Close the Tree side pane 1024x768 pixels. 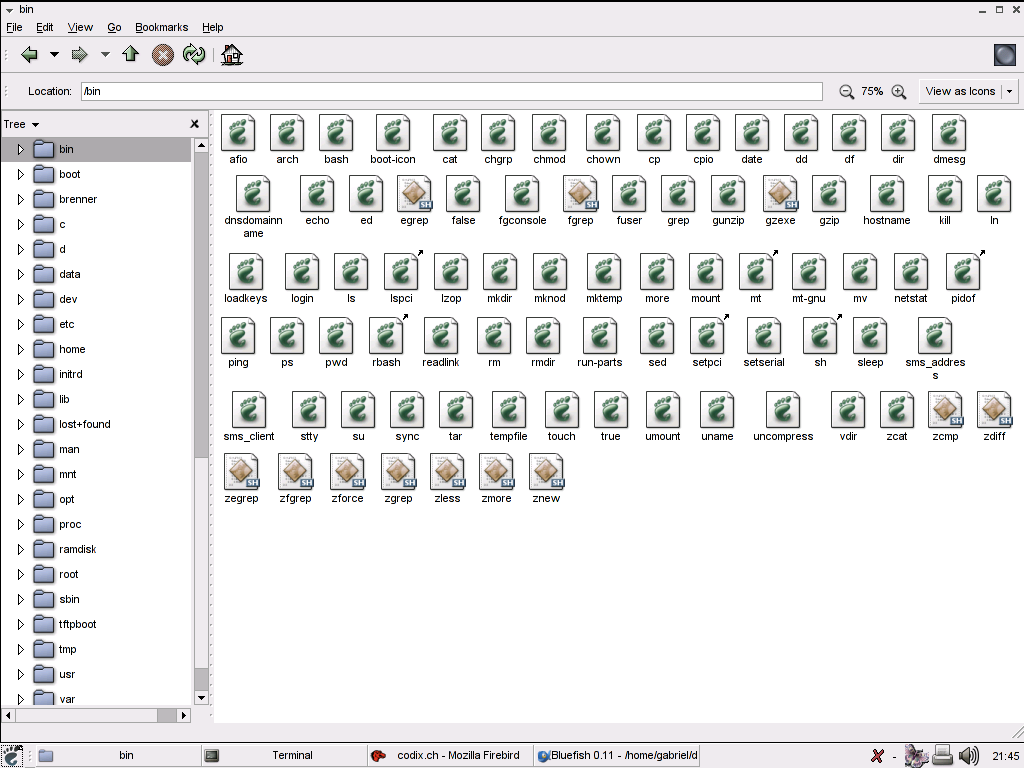click(x=195, y=124)
